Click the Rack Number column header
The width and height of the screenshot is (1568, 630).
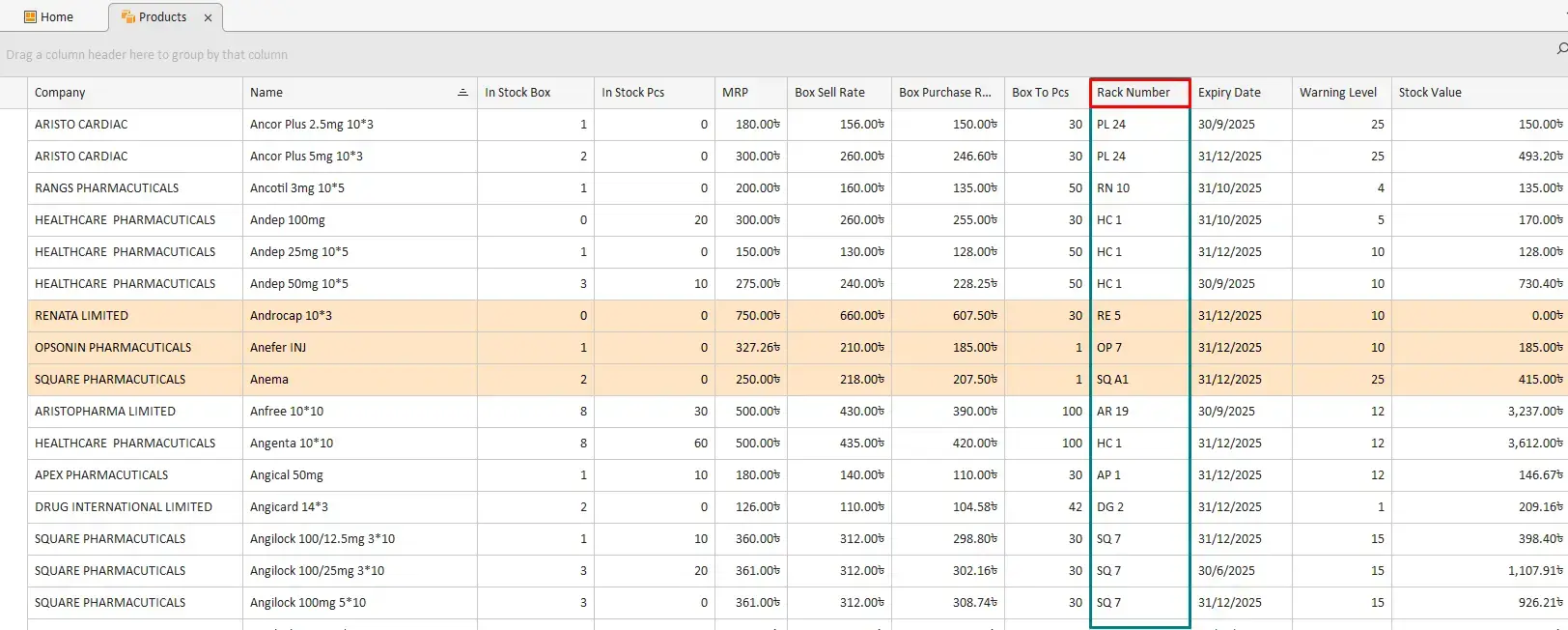[1140, 93]
